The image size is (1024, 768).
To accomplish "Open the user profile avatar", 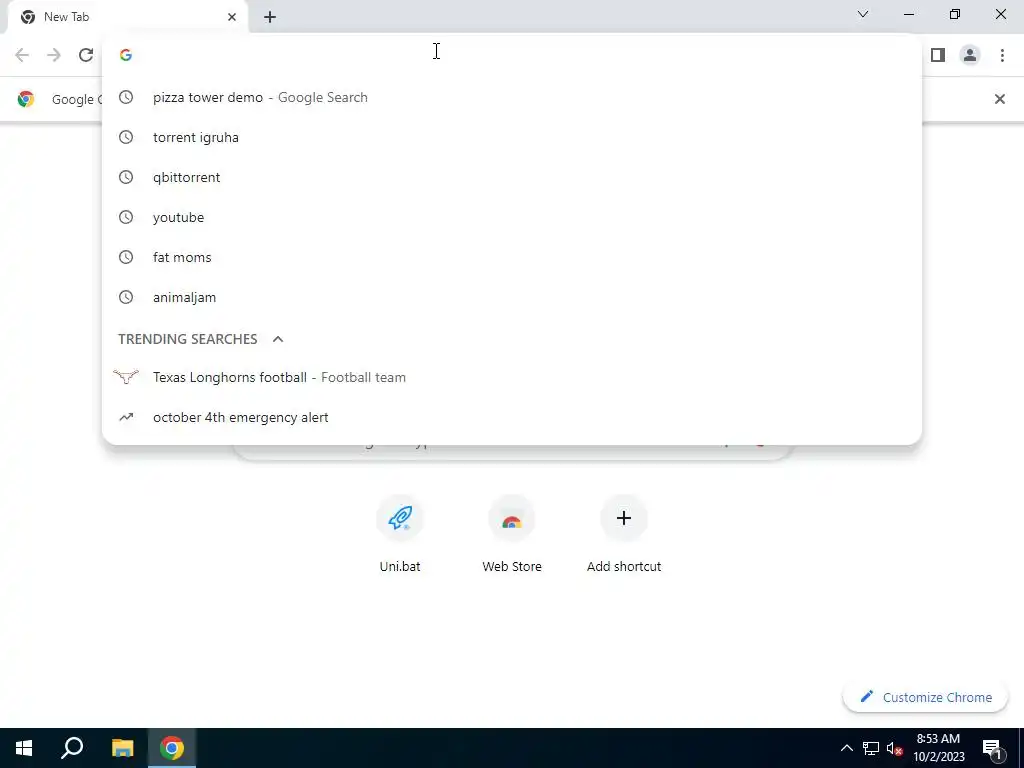I will (x=970, y=56).
